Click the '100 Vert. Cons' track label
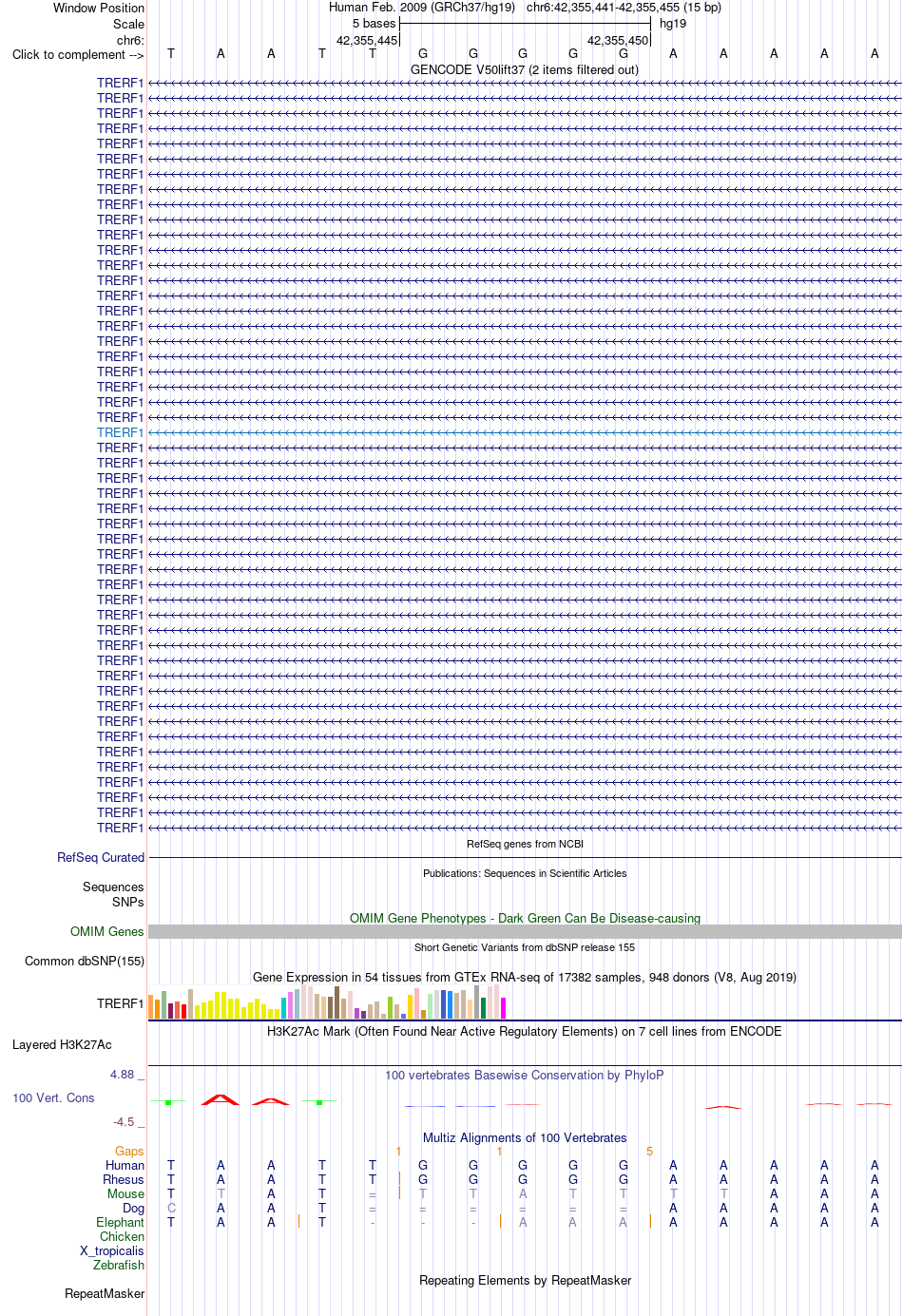This screenshot has width=903, height=1316. click(53, 1097)
